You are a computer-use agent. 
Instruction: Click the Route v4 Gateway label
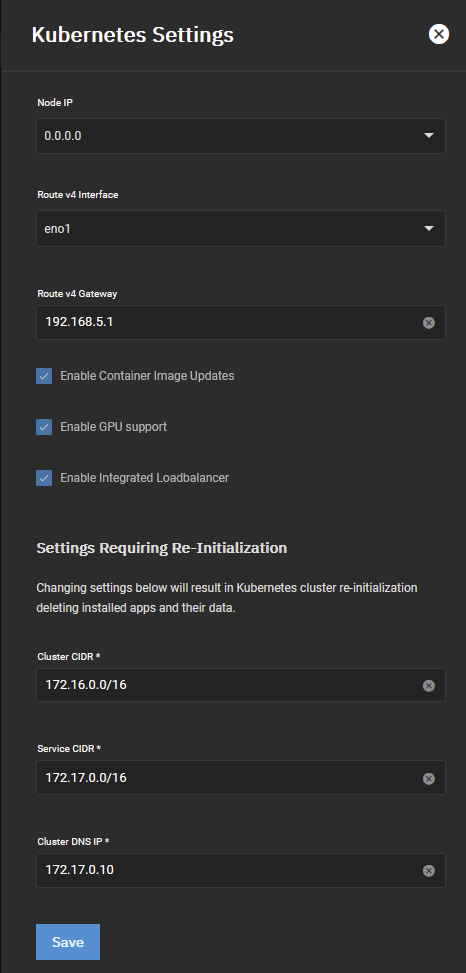point(77,294)
